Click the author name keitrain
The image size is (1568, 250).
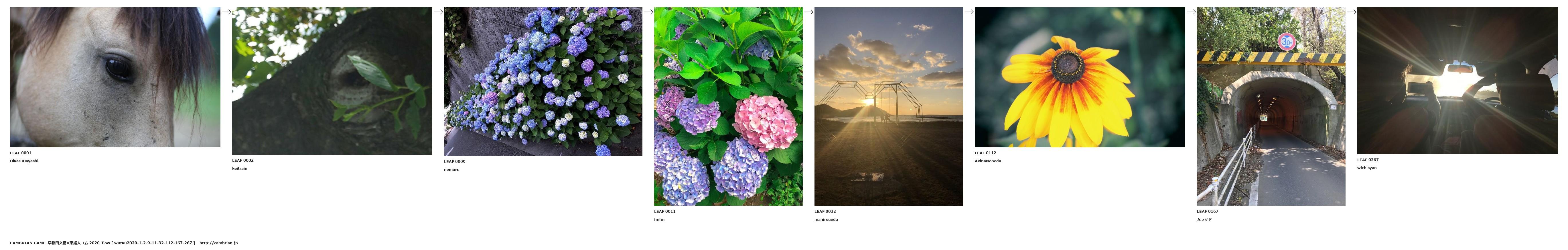coord(240,168)
